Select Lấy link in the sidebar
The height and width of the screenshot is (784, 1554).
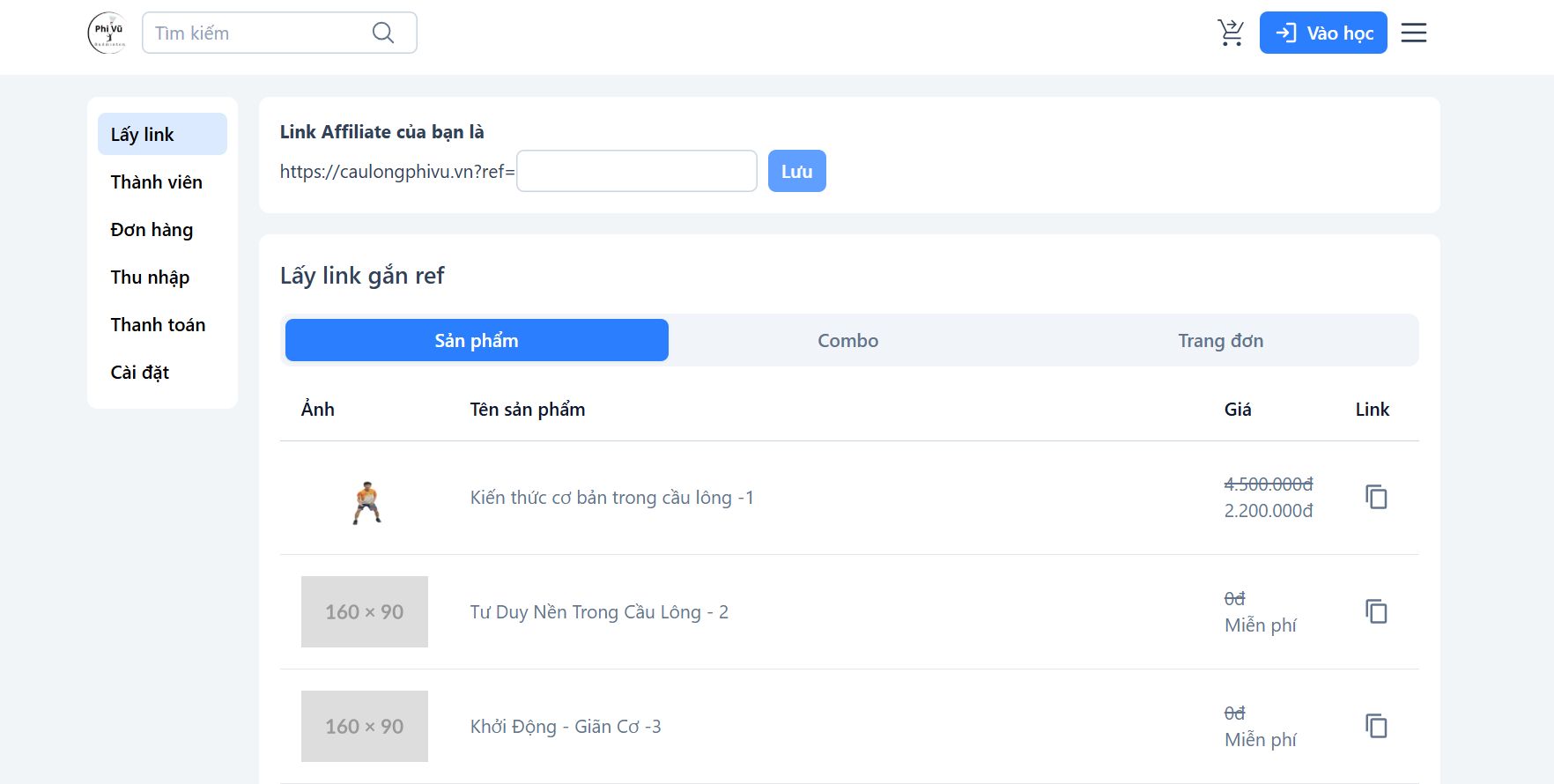click(162, 135)
